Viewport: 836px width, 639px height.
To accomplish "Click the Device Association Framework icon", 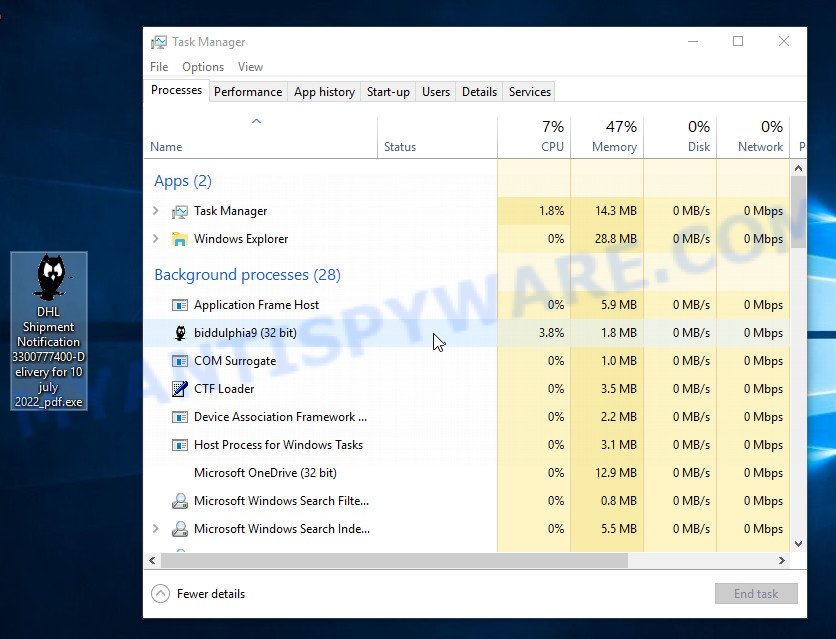I will pos(180,417).
